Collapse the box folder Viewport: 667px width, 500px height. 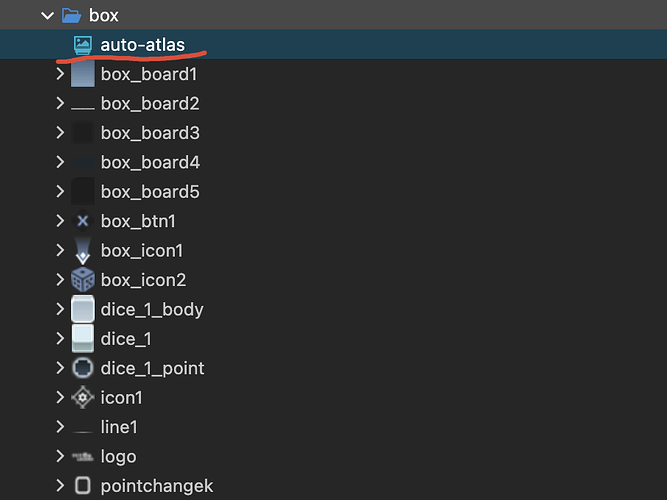coord(43,15)
